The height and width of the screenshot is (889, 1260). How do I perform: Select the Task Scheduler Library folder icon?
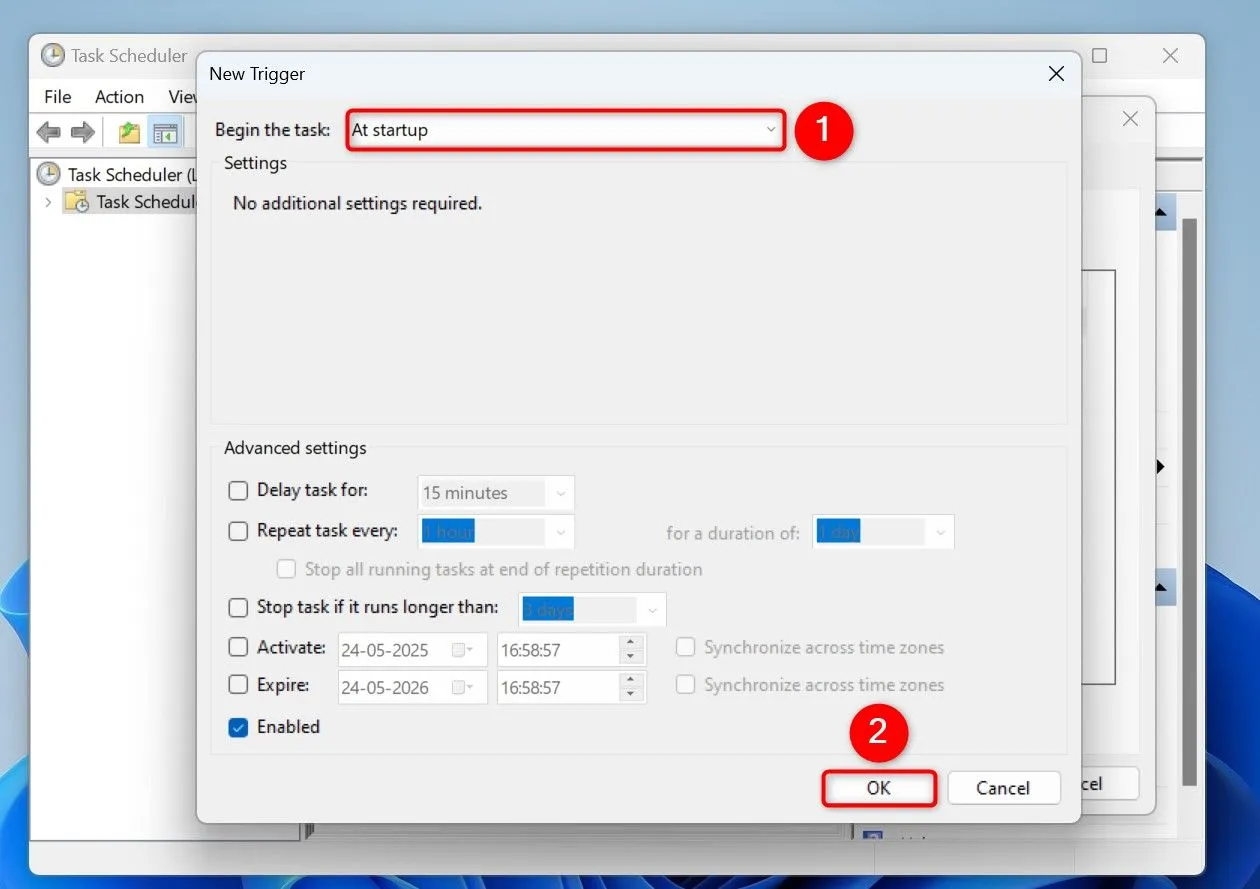pos(76,201)
